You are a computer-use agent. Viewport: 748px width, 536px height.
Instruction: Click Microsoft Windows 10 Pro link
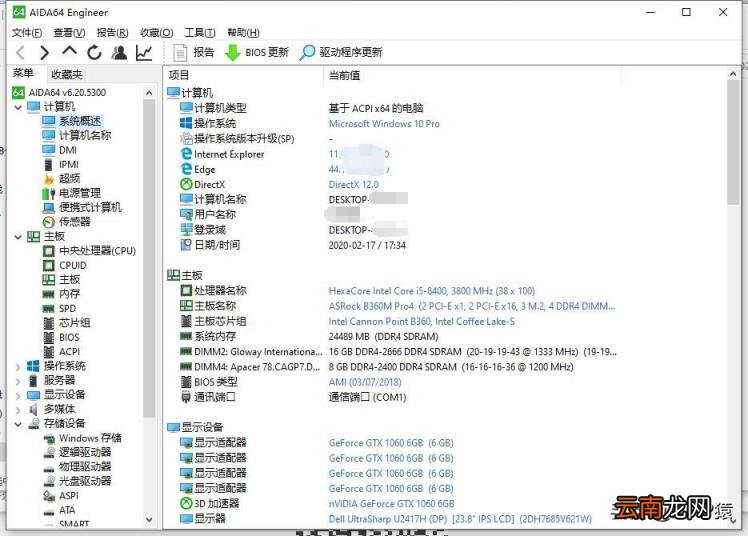click(x=384, y=124)
